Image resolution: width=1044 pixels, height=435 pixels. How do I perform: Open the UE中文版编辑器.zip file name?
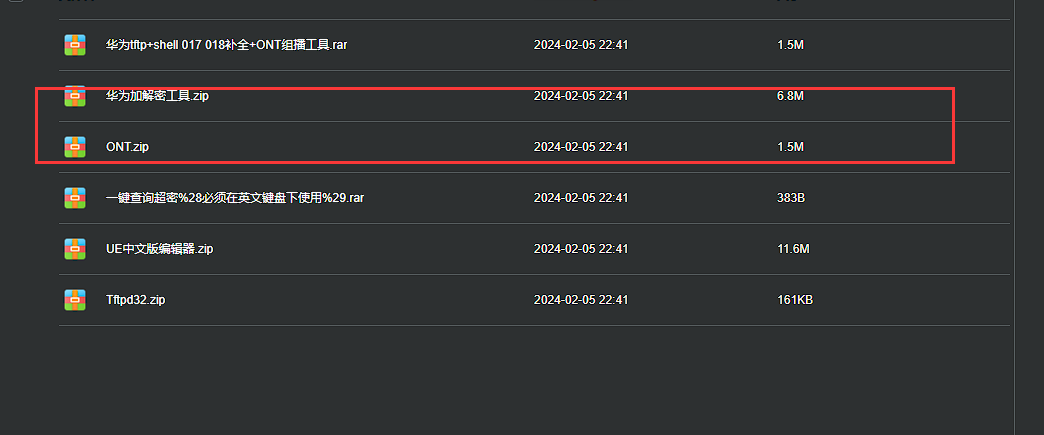[x=160, y=249]
